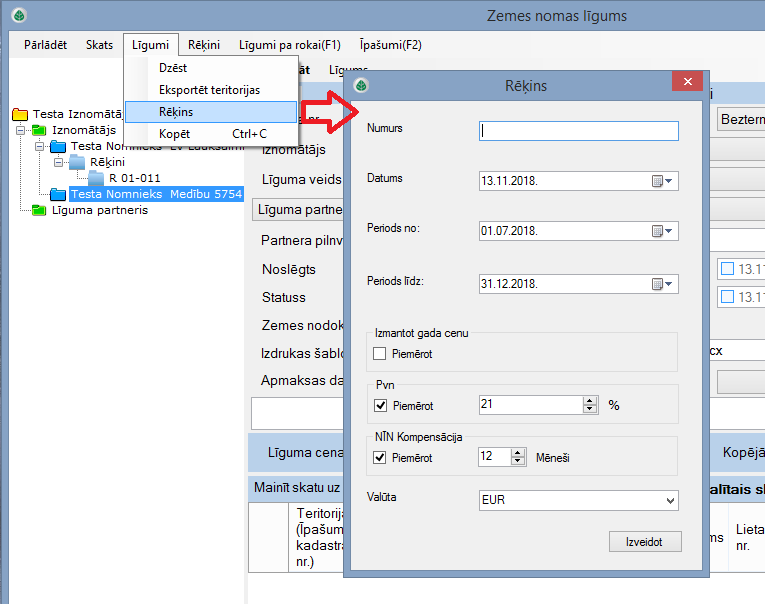The height and width of the screenshot is (604, 765).
Task: Select Eksportēt teritorijas from the menu
Action: click(209, 90)
